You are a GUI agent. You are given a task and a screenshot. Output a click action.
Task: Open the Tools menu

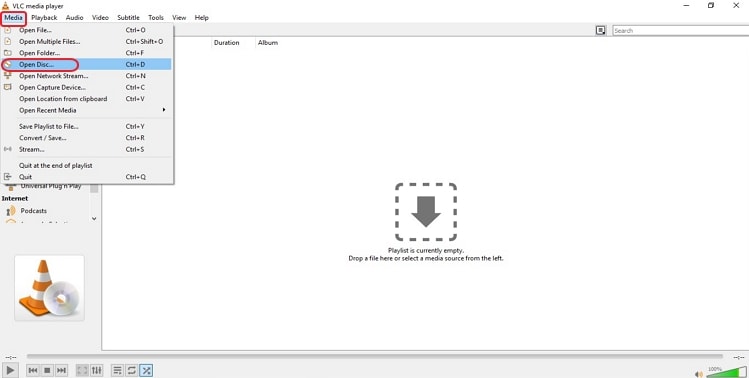[x=156, y=18]
